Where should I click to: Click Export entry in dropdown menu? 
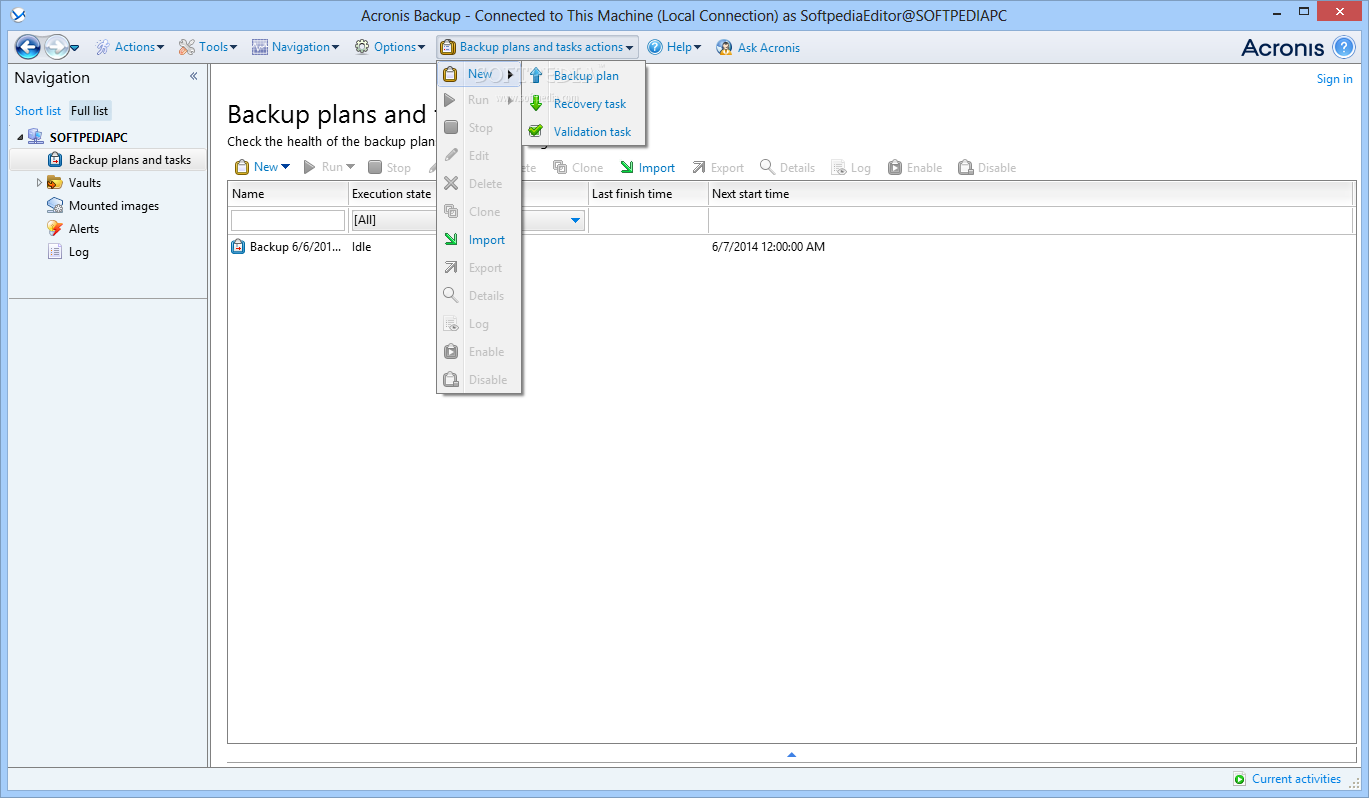[x=479, y=268]
